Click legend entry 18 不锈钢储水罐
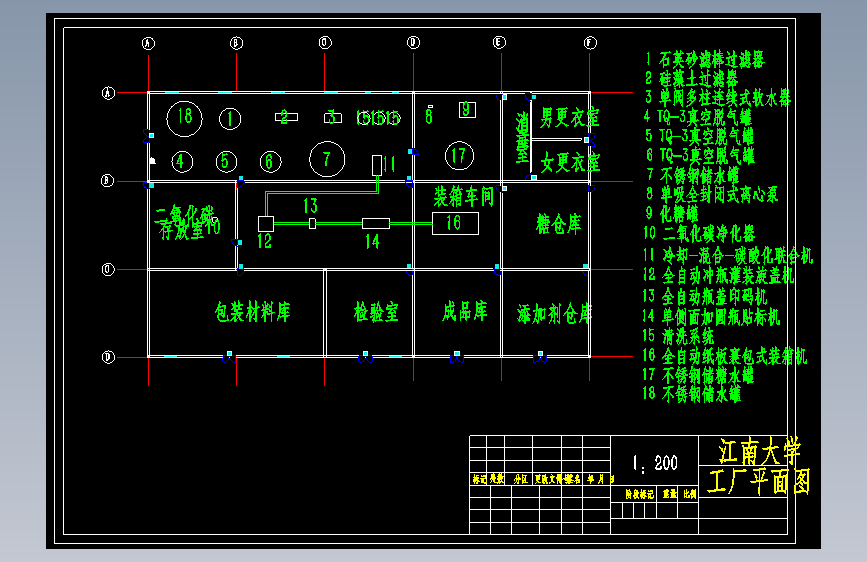867x562 pixels. click(692, 394)
